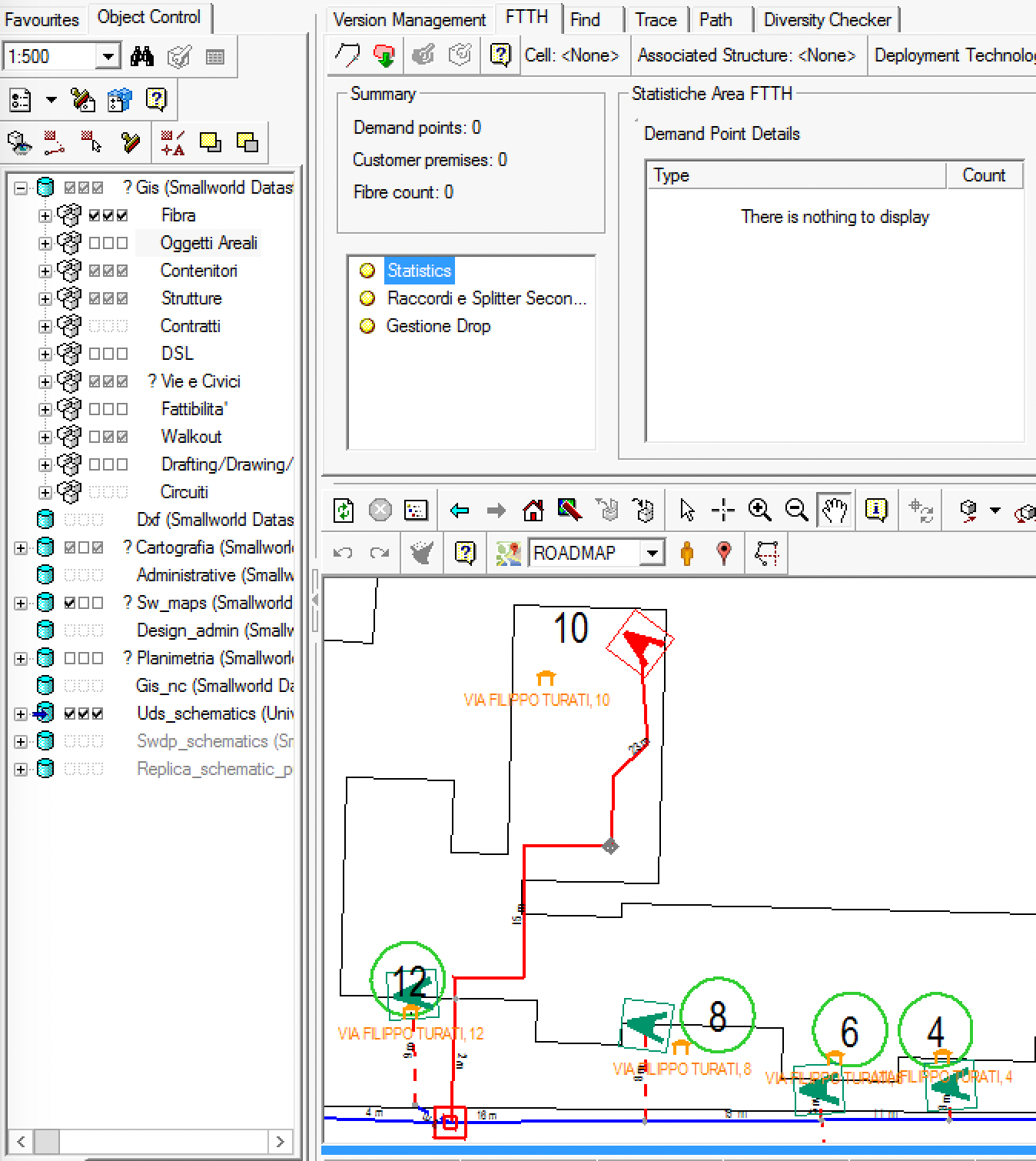The width and height of the screenshot is (1036, 1161).
Task: Expand the Strutture tree node
Action: click(45, 298)
